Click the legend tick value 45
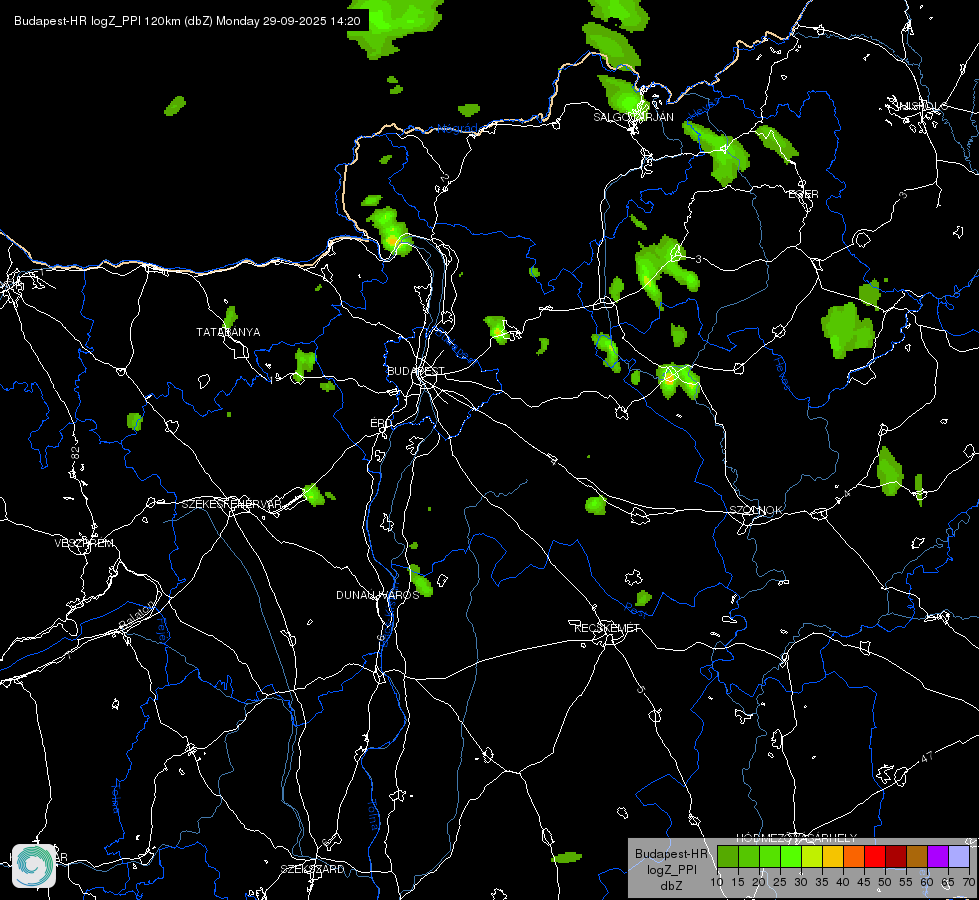979x900 pixels. click(x=863, y=882)
